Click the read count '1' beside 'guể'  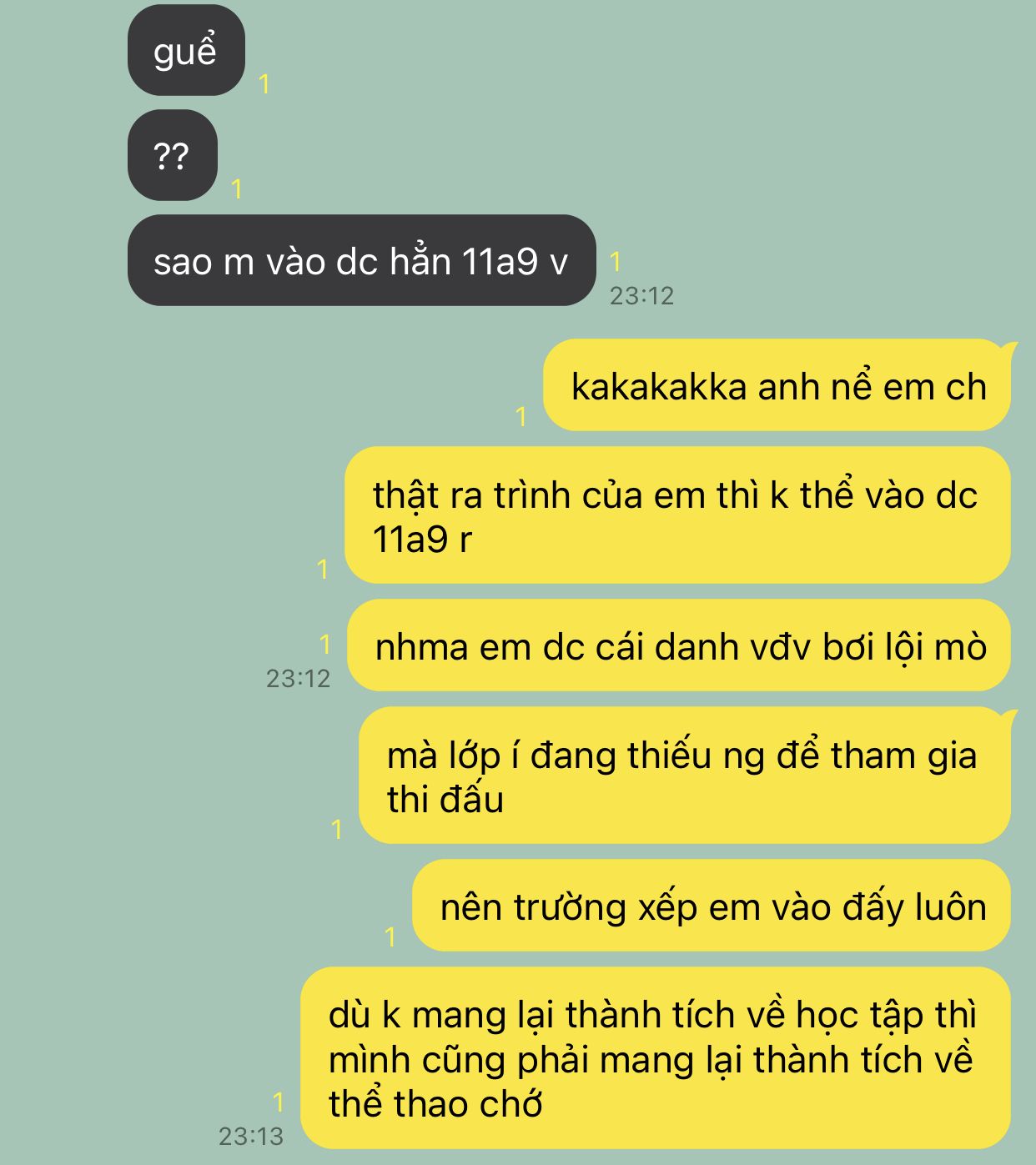click(x=264, y=84)
